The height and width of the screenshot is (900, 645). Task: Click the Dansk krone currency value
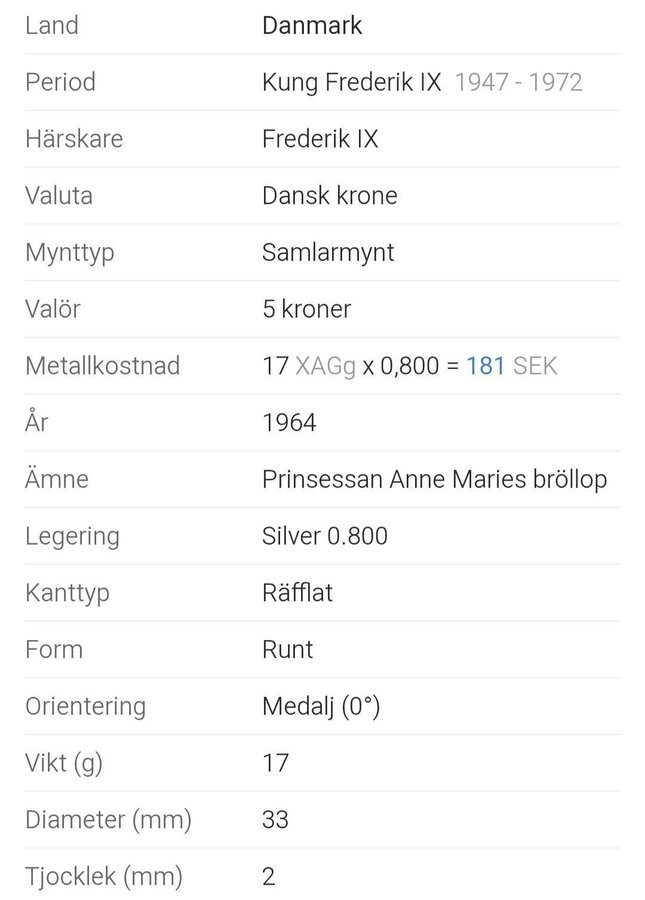(329, 195)
